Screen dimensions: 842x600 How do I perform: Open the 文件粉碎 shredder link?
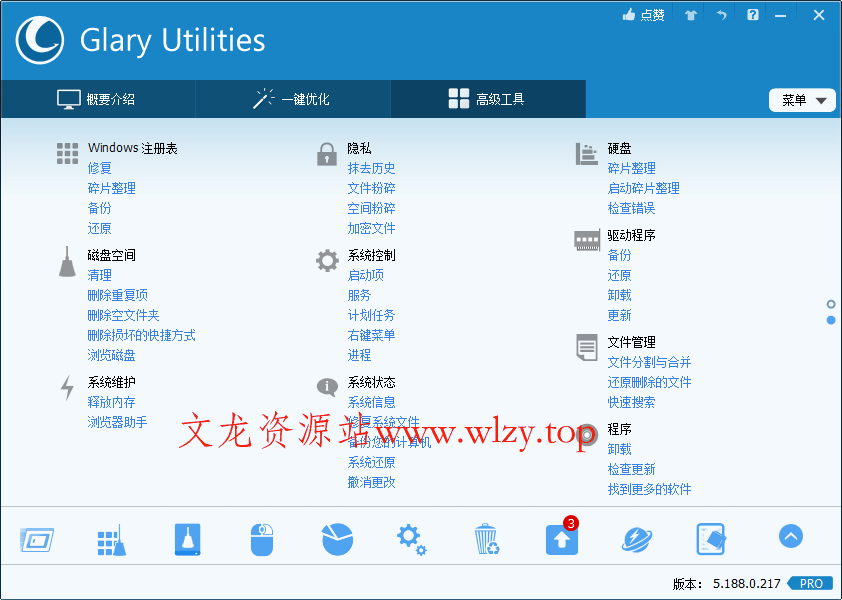pos(371,188)
